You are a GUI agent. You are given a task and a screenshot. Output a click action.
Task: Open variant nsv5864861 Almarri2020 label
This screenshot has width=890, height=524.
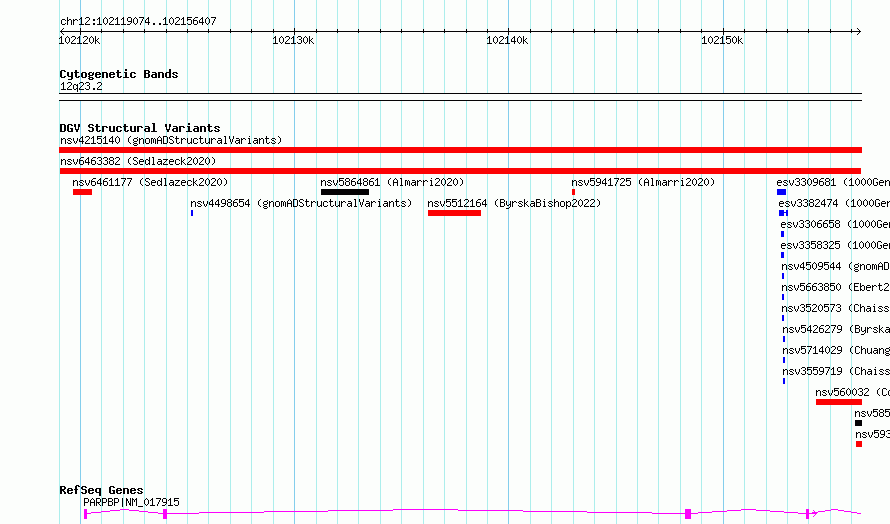coord(392,182)
